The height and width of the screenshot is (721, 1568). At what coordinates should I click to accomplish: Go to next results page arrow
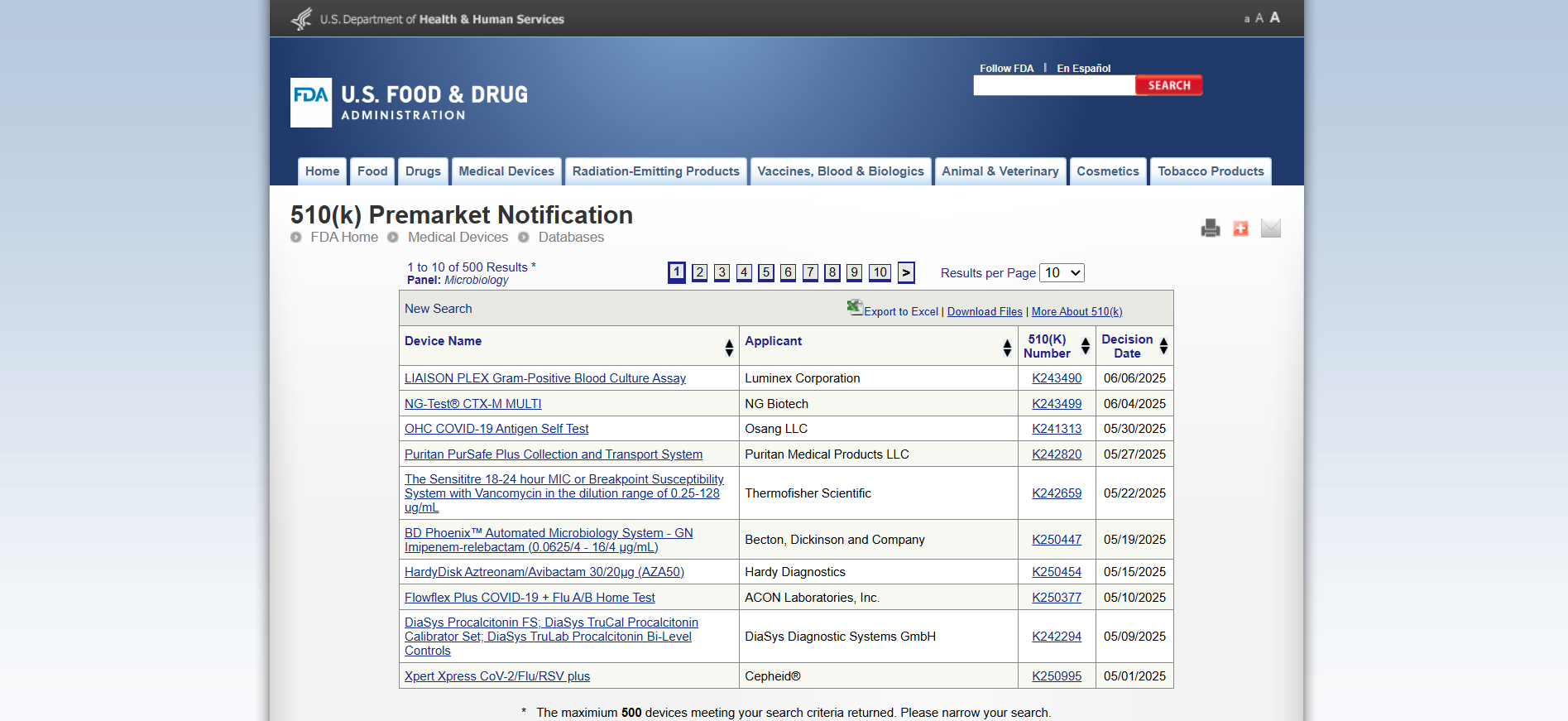(x=906, y=272)
